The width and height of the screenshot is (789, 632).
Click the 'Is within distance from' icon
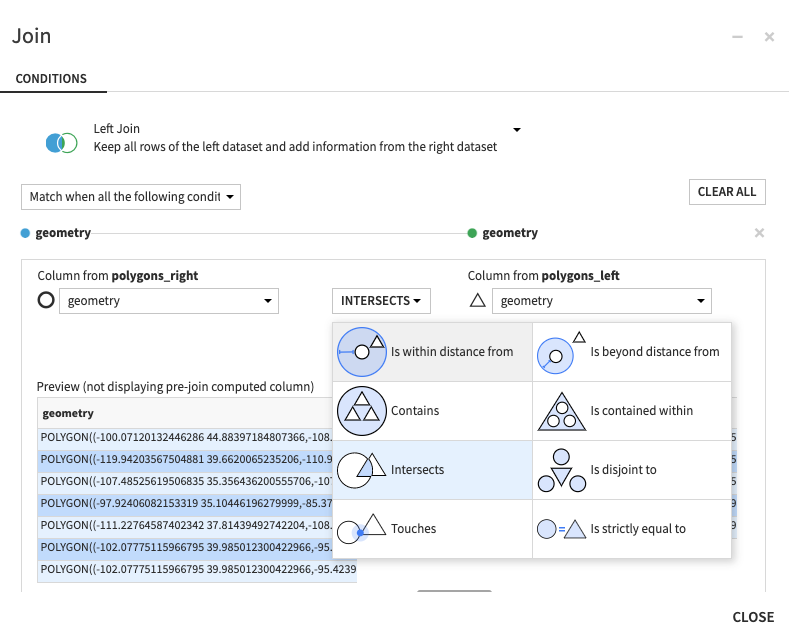pyautogui.click(x=362, y=352)
